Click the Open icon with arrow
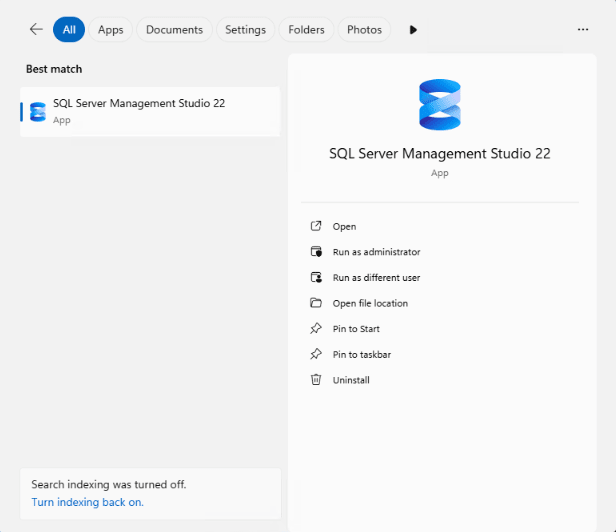Screen dimensions: 616x532 point(316,226)
